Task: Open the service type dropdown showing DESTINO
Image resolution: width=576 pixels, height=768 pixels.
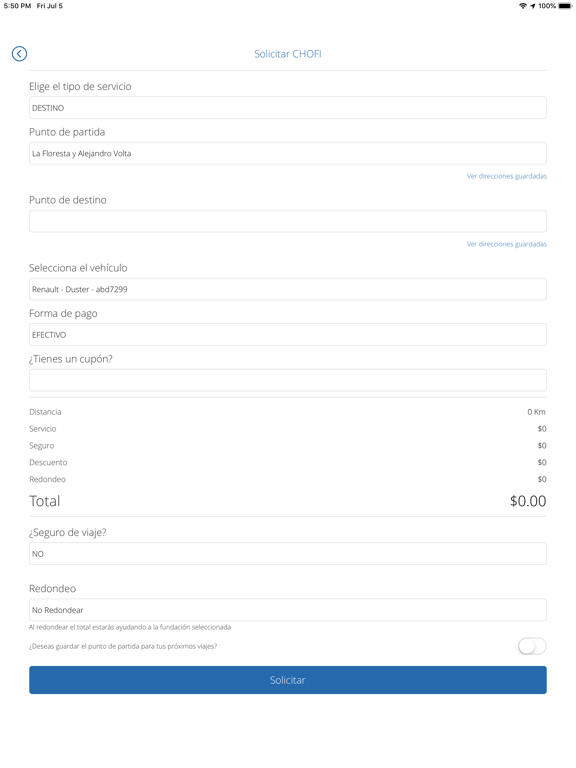Action: pos(288,108)
